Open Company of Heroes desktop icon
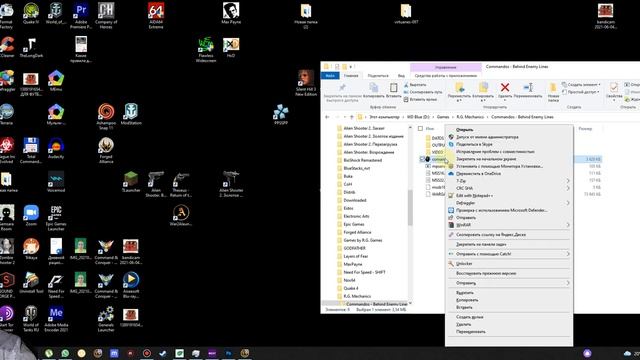The image size is (640, 360). [x=106, y=16]
